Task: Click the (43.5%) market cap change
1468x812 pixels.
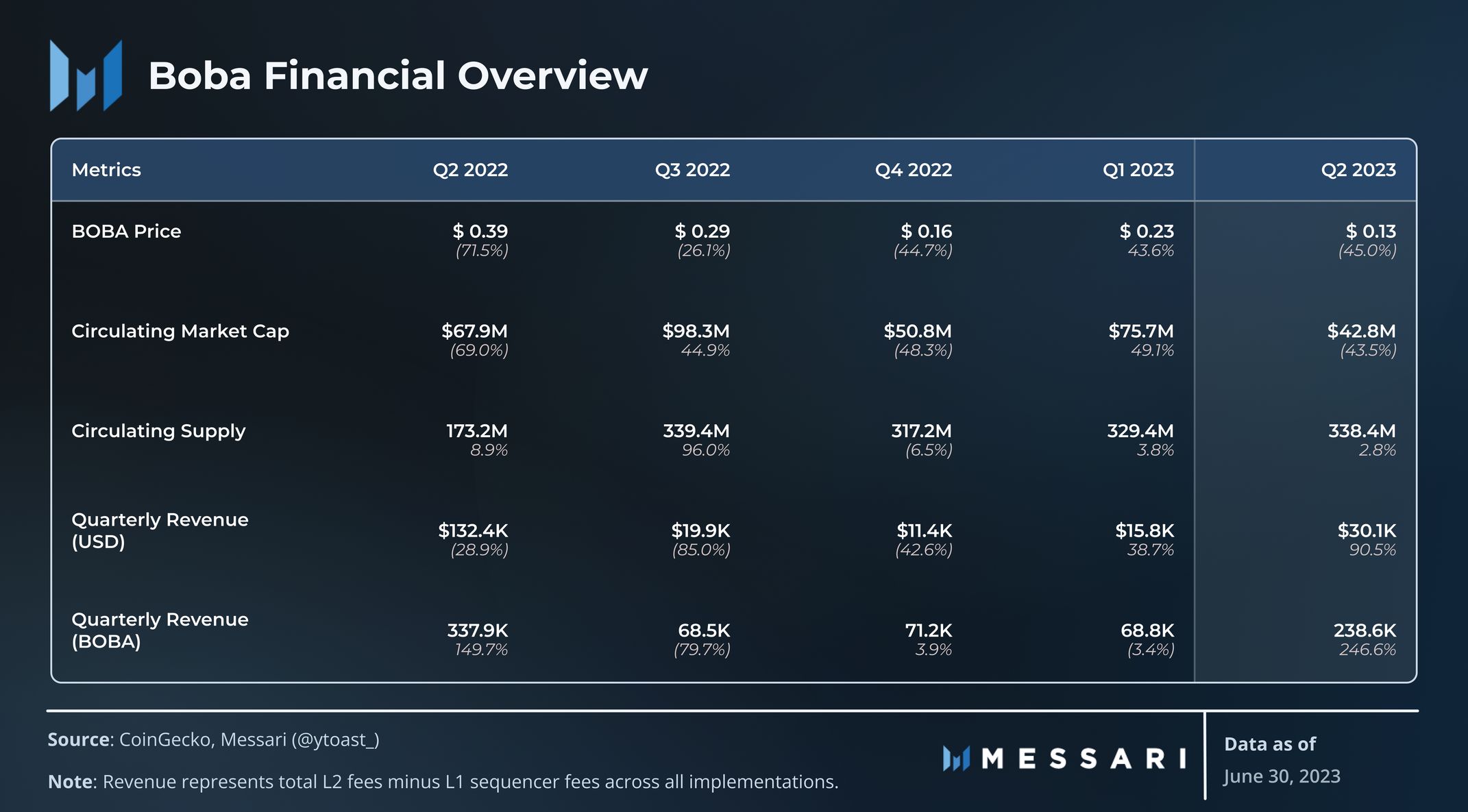Action: 1369,351
